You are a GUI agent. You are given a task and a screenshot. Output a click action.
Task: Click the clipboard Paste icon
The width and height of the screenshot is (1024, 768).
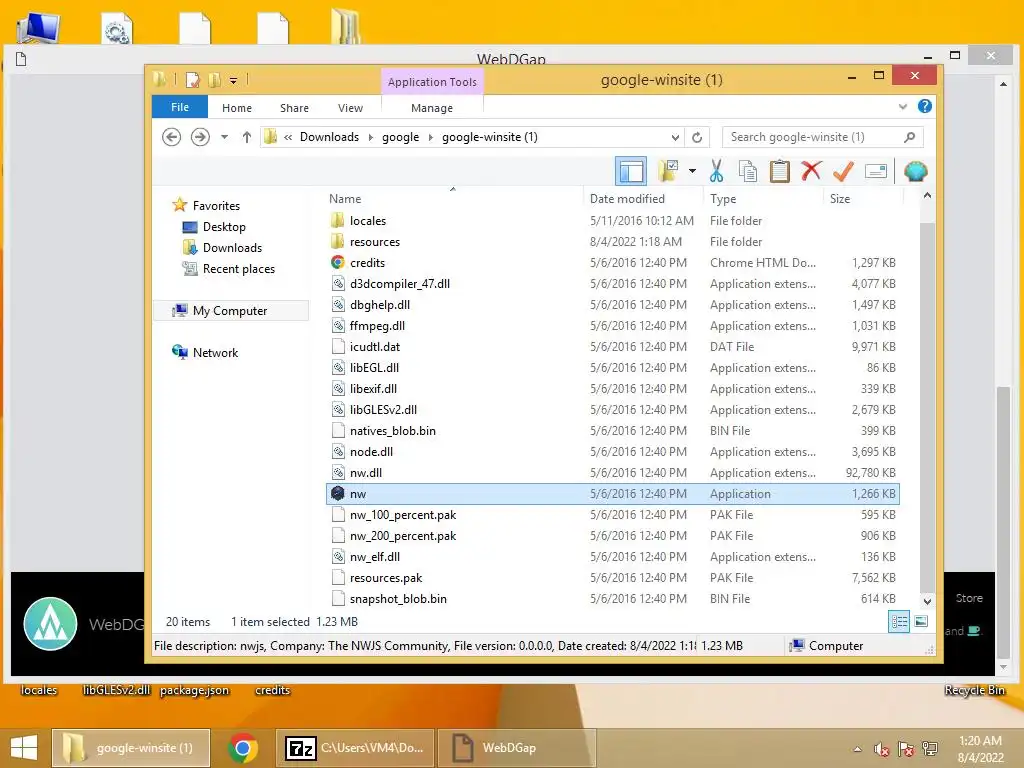[779, 172]
